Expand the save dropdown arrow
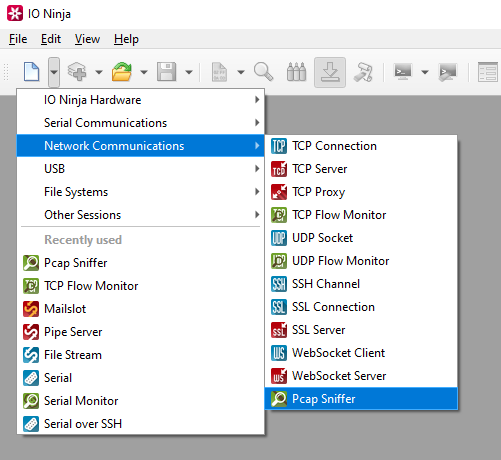 click(x=189, y=72)
